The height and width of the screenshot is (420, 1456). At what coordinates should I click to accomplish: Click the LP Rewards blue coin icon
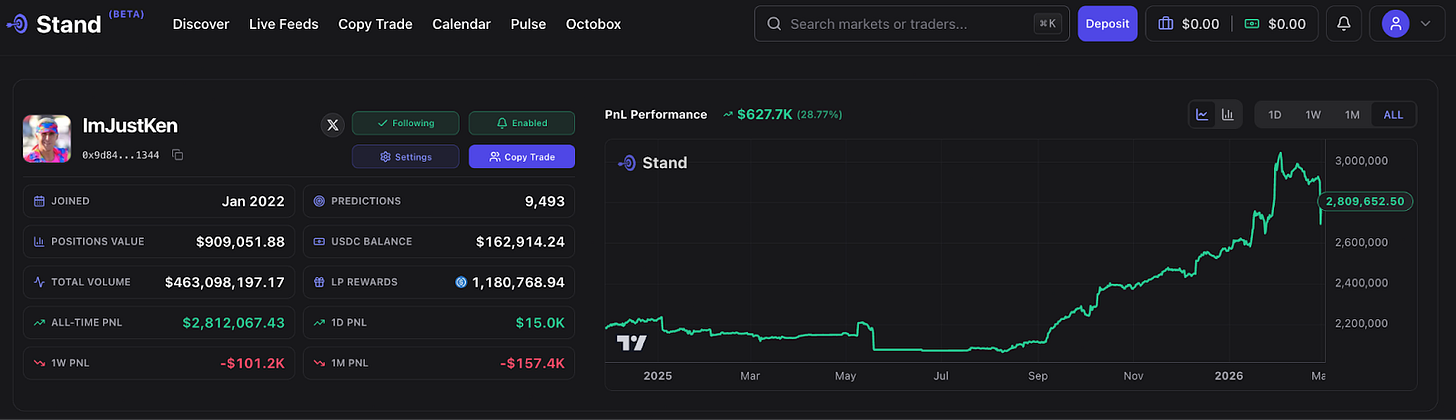tap(461, 282)
